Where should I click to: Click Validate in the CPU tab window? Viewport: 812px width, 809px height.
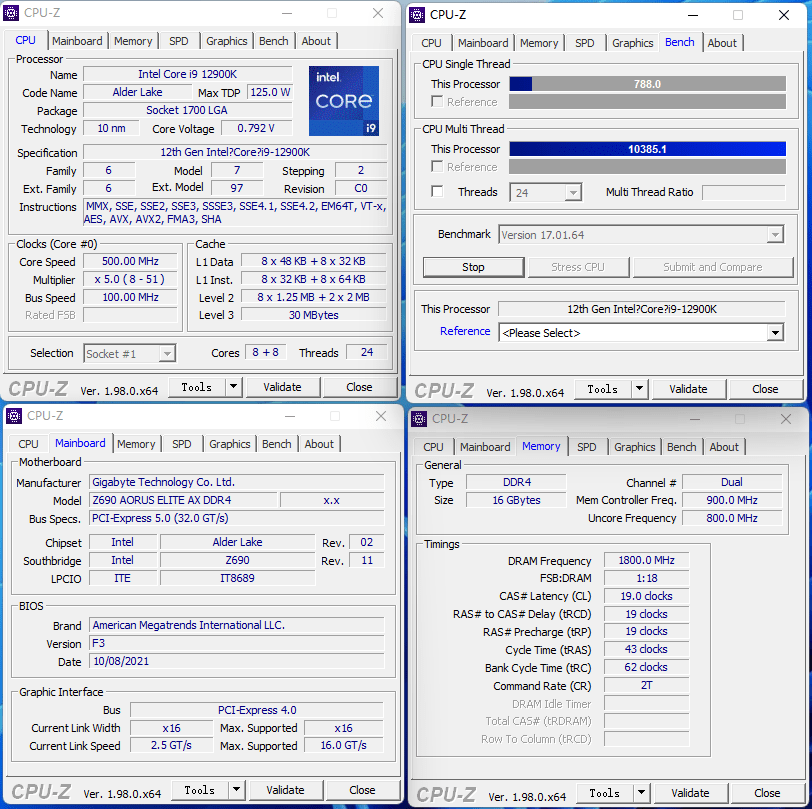[282, 387]
